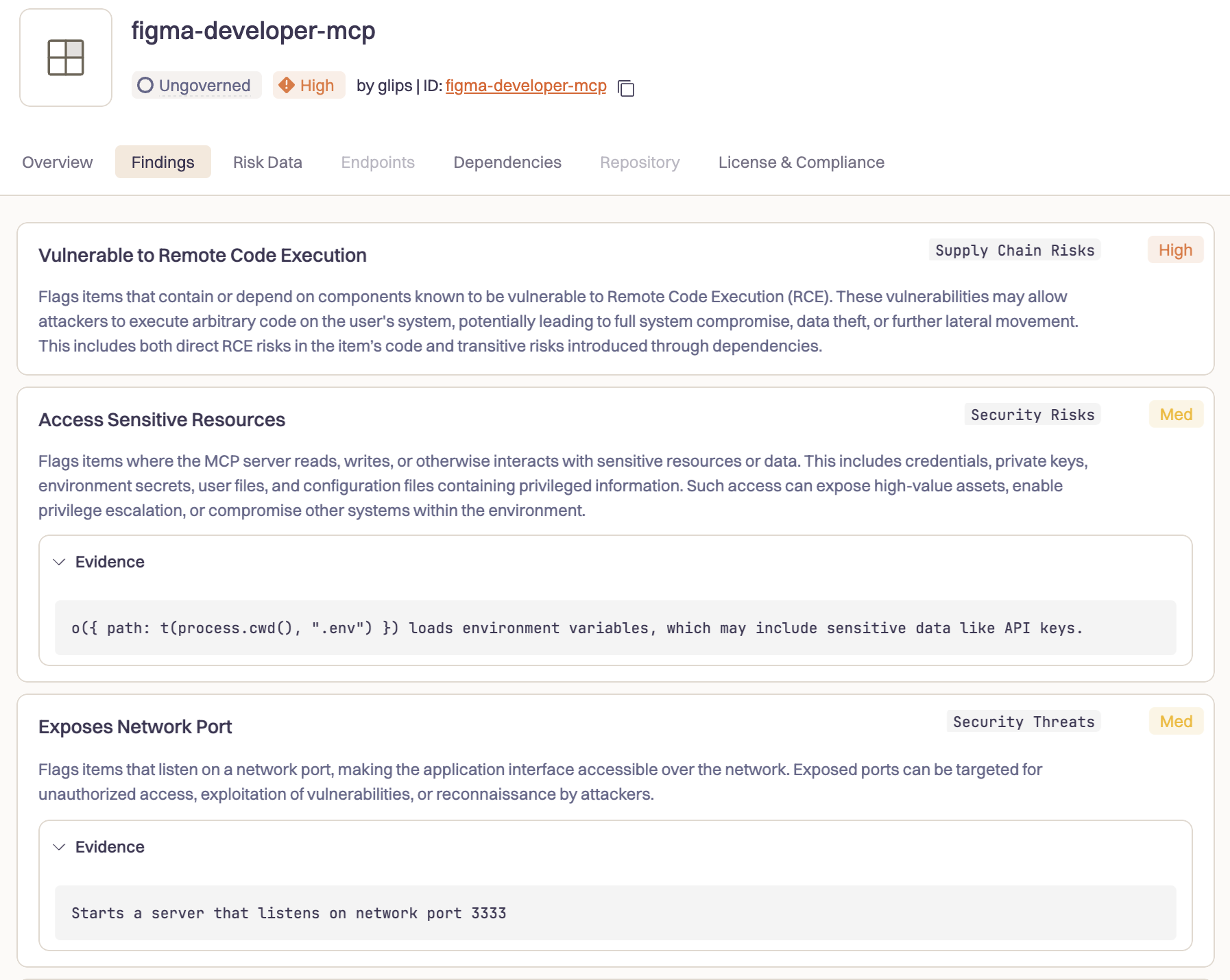Click the Exposes Network Port description paragraph

click(x=540, y=782)
